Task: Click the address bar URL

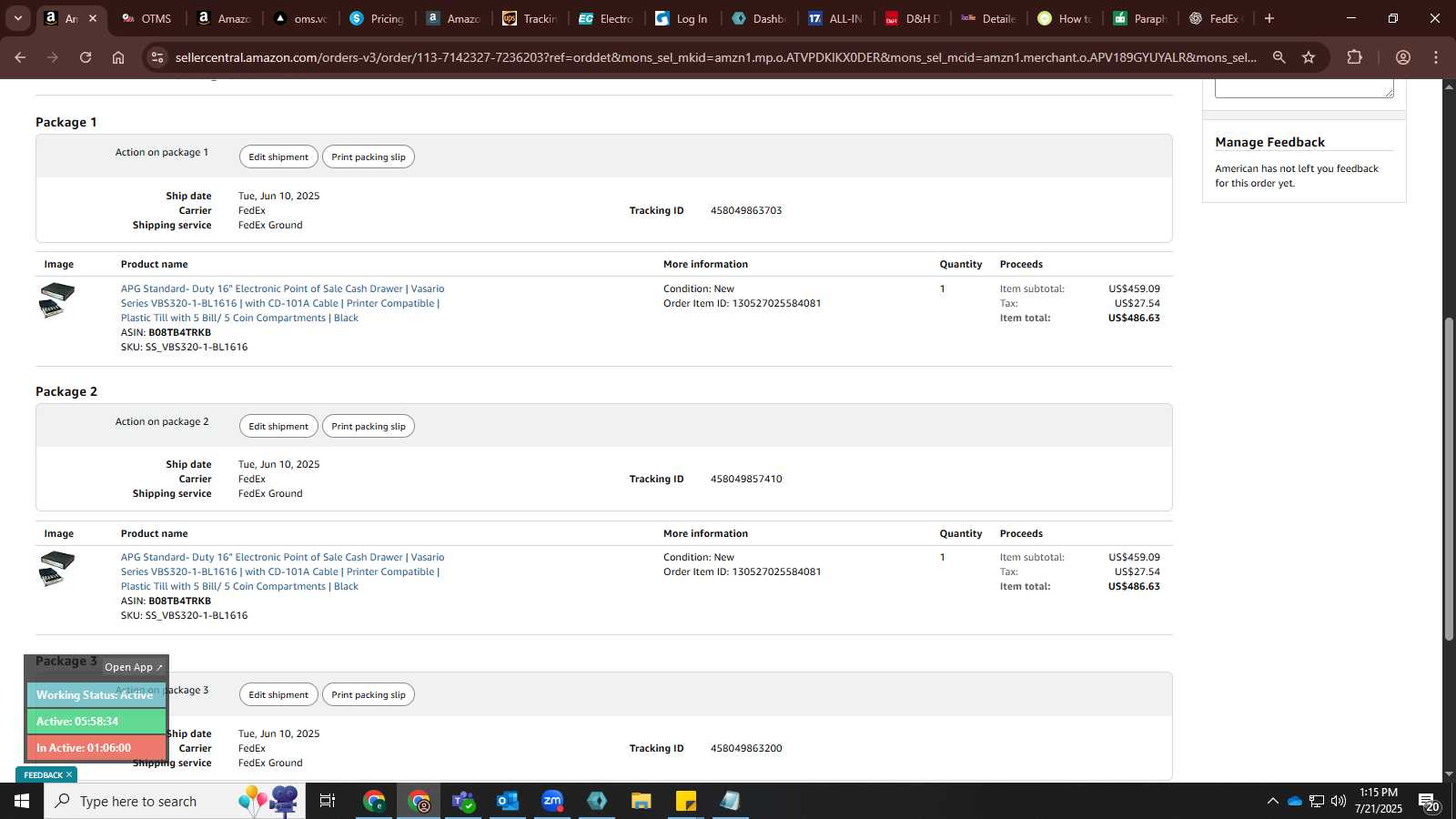Action: (715, 57)
